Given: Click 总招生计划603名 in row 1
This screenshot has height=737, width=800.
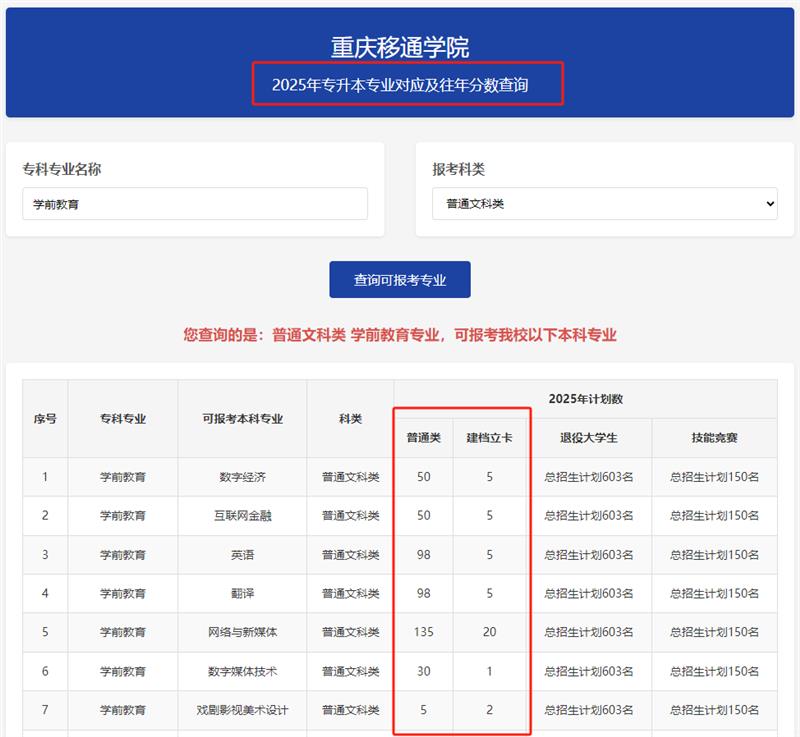Looking at the screenshot, I should (x=589, y=477).
